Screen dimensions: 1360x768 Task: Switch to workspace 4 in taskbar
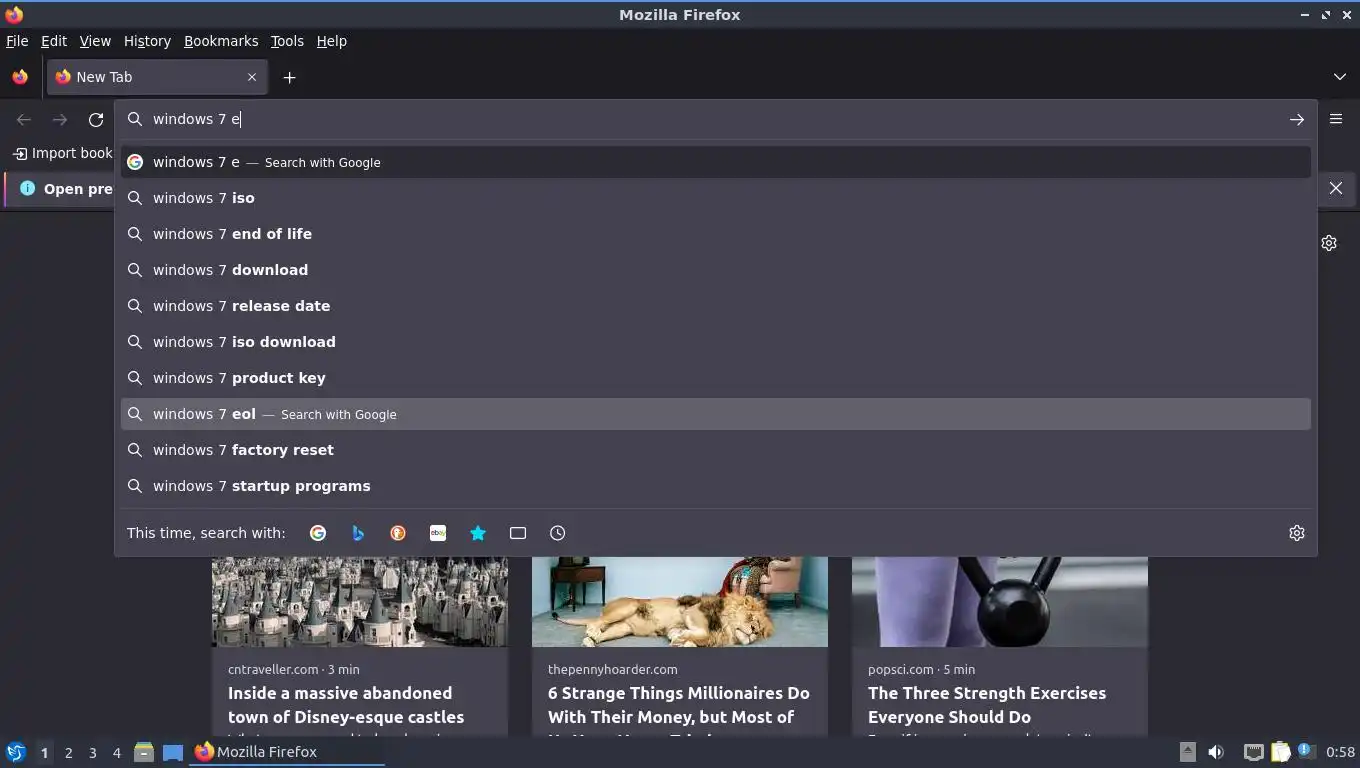click(x=116, y=753)
